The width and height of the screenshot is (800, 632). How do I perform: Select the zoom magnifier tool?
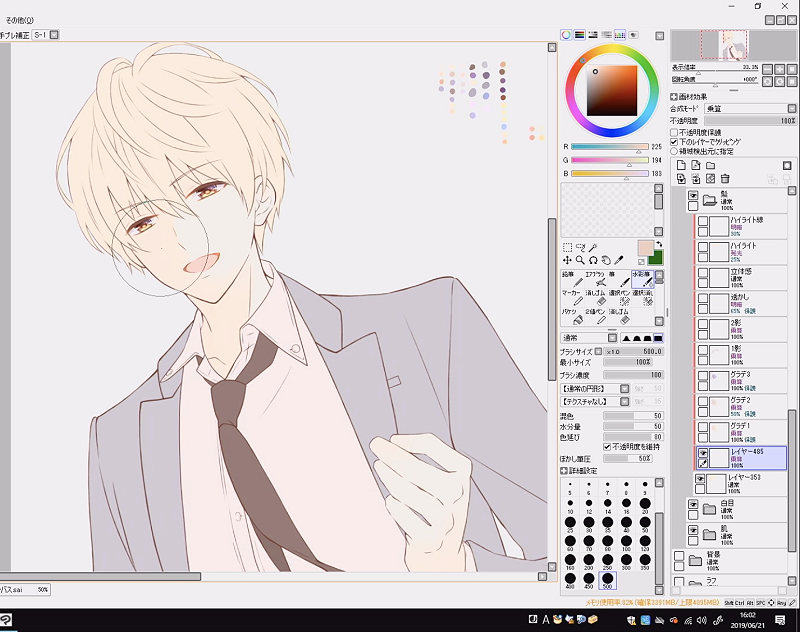point(580,260)
